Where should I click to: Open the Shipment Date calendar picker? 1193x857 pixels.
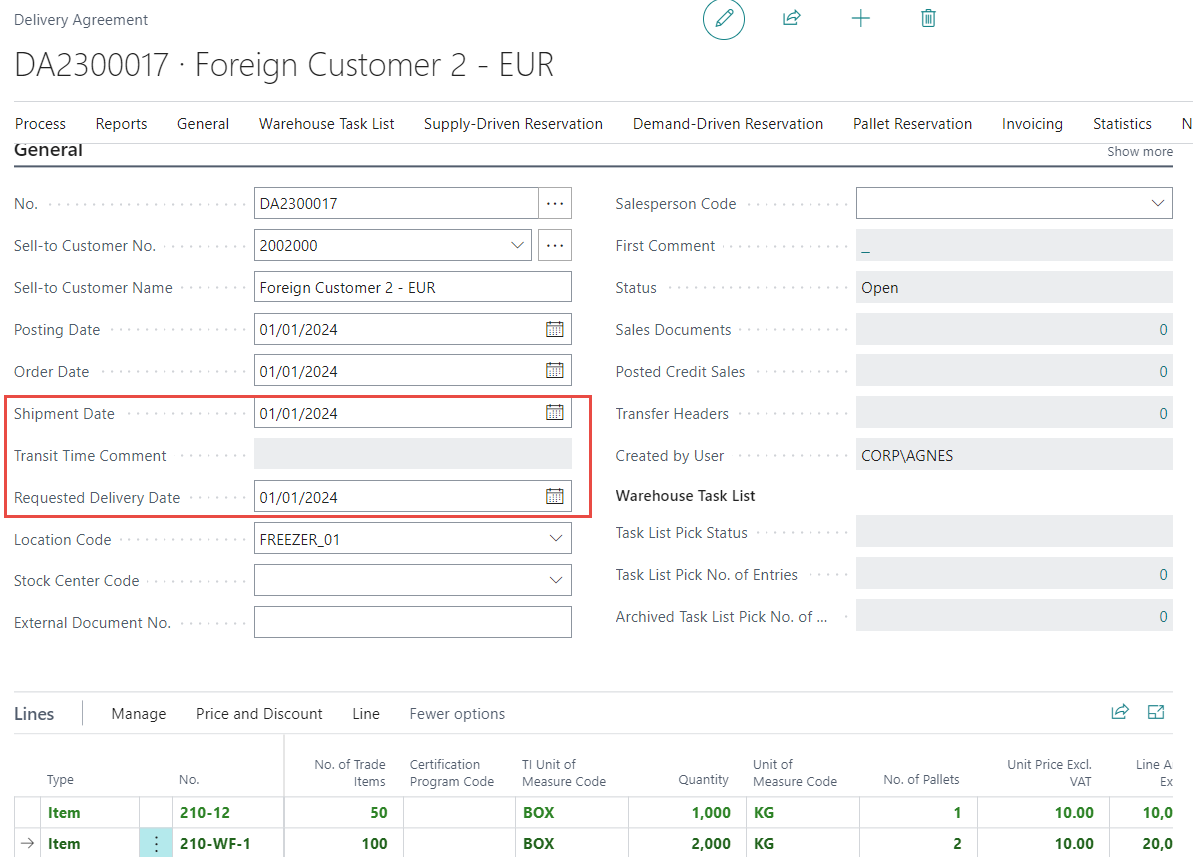pos(554,413)
